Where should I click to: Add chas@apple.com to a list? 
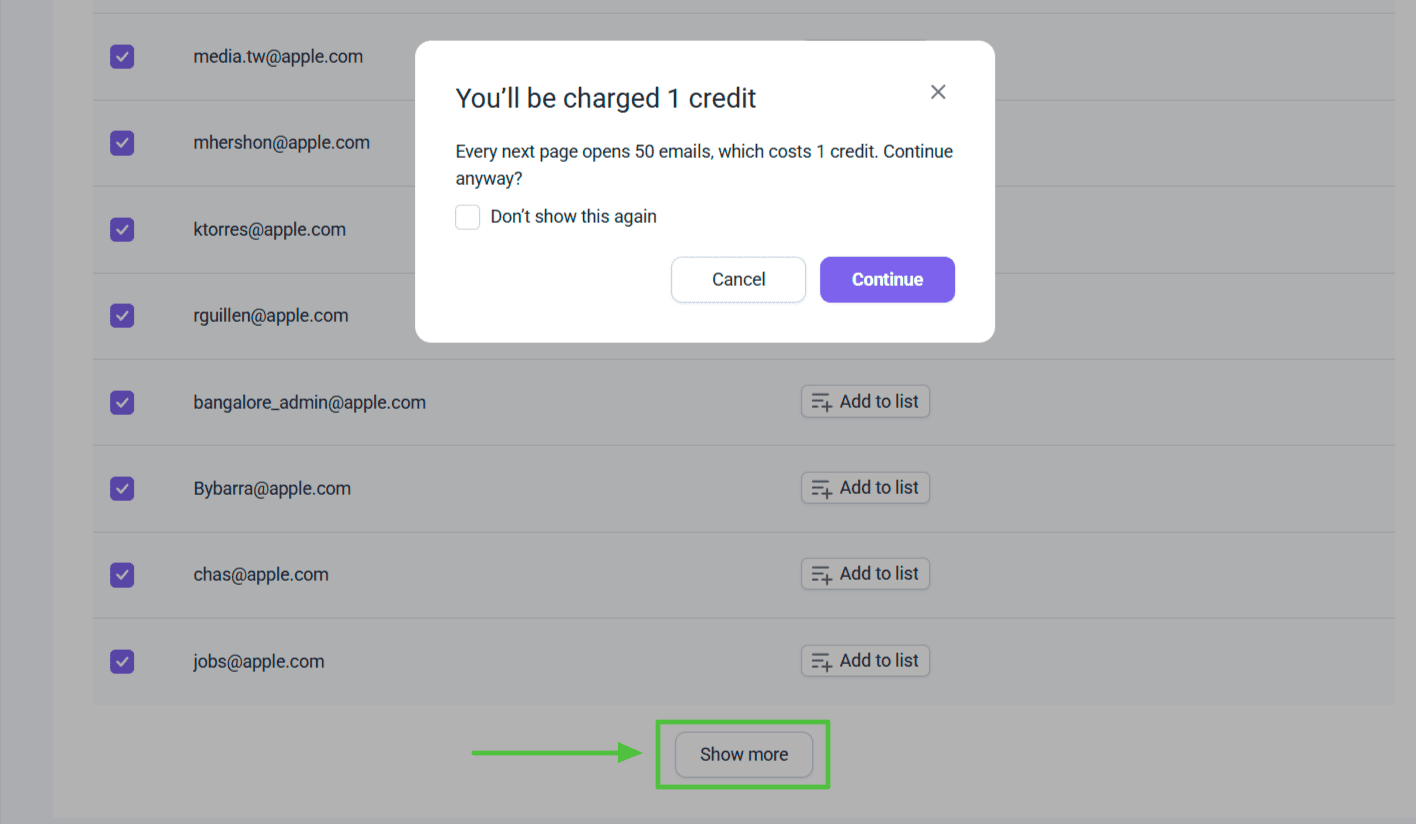[x=865, y=574]
